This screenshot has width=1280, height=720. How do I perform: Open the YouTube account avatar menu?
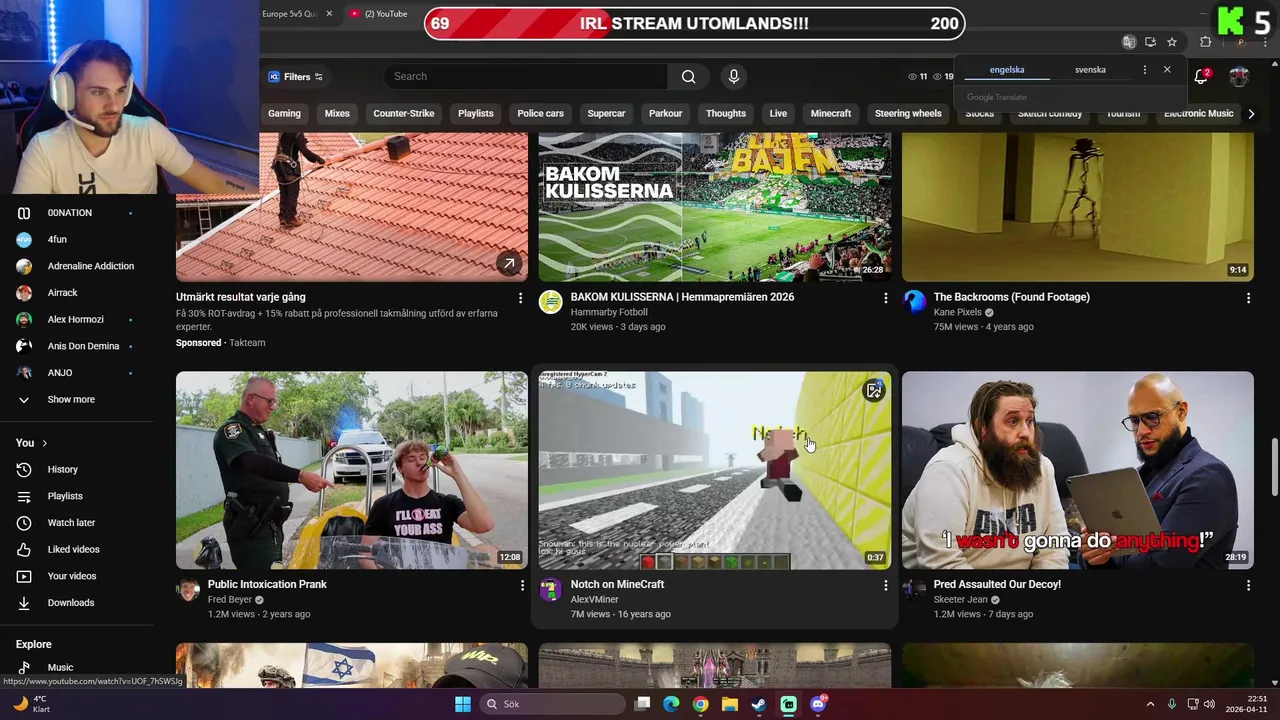(x=1239, y=77)
